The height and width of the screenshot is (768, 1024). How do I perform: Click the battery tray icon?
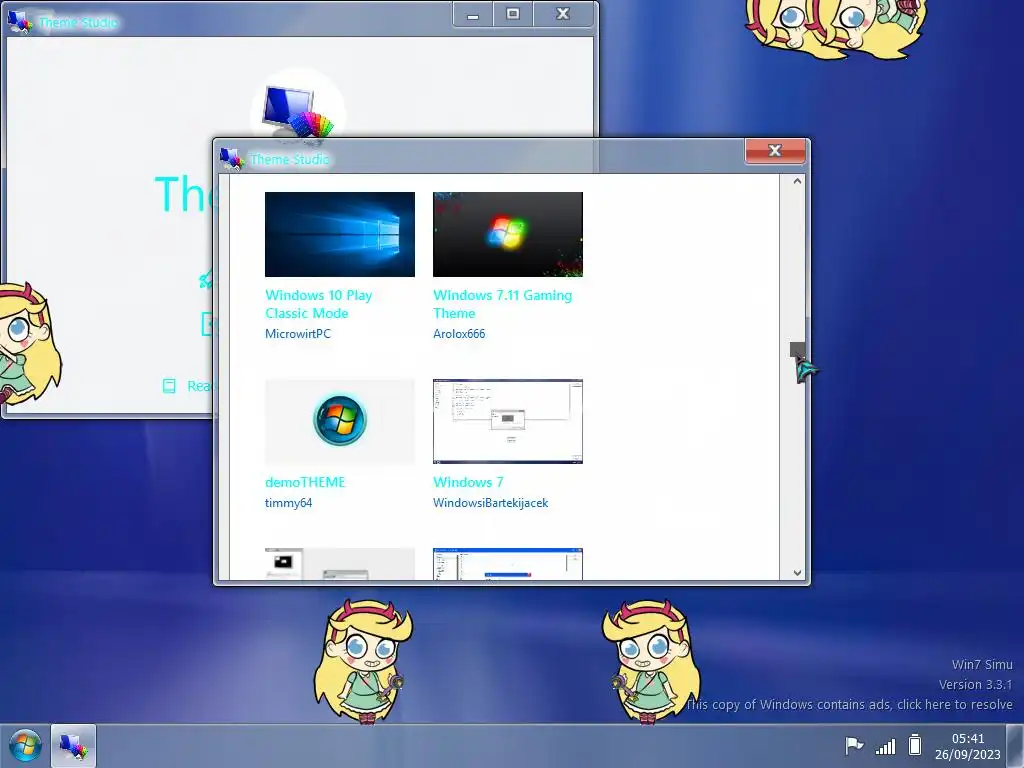click(x=915, y=745)
